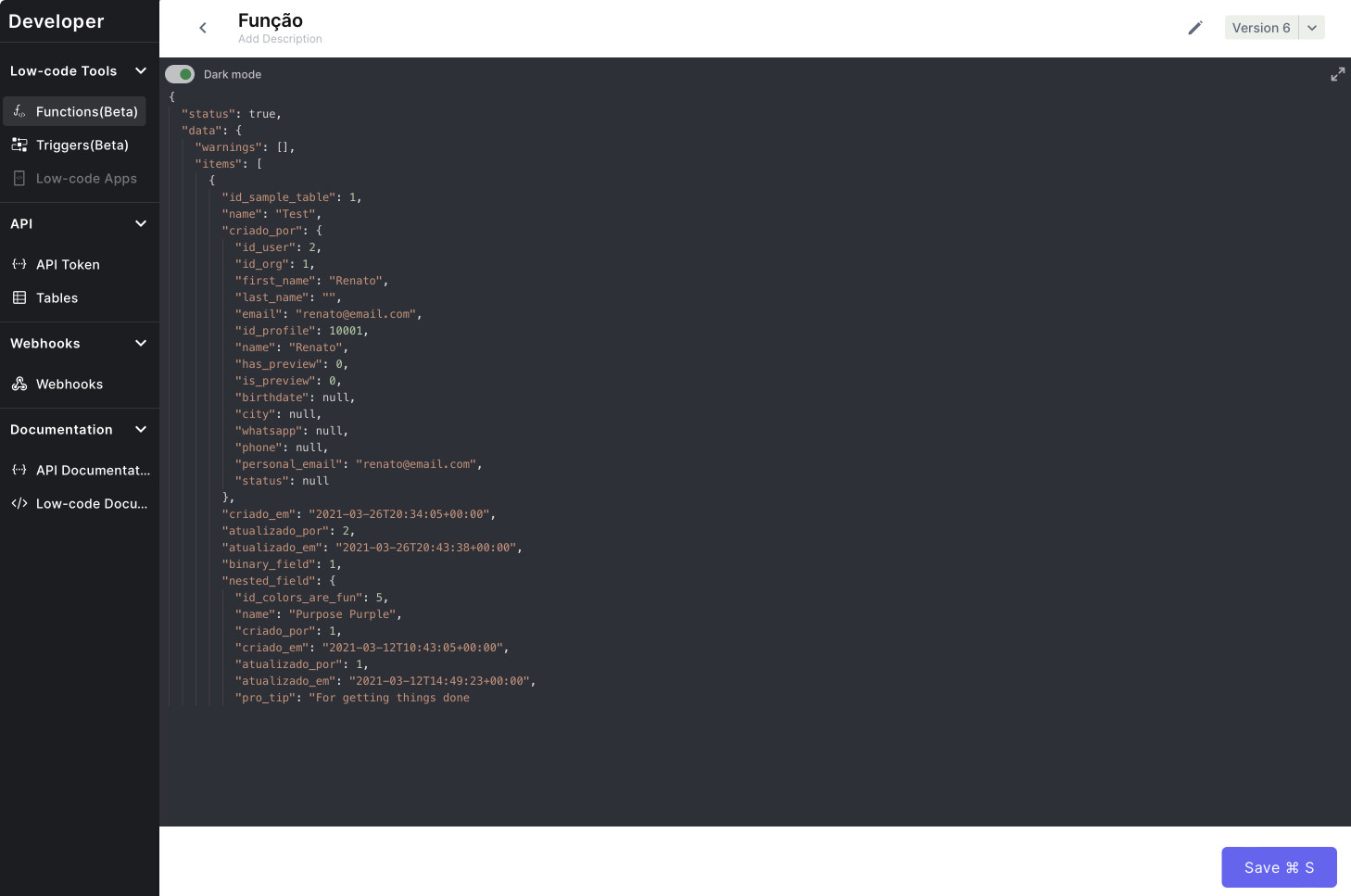Toggle the Dark mode switch

pyautogui.click(x=180, y=74)
